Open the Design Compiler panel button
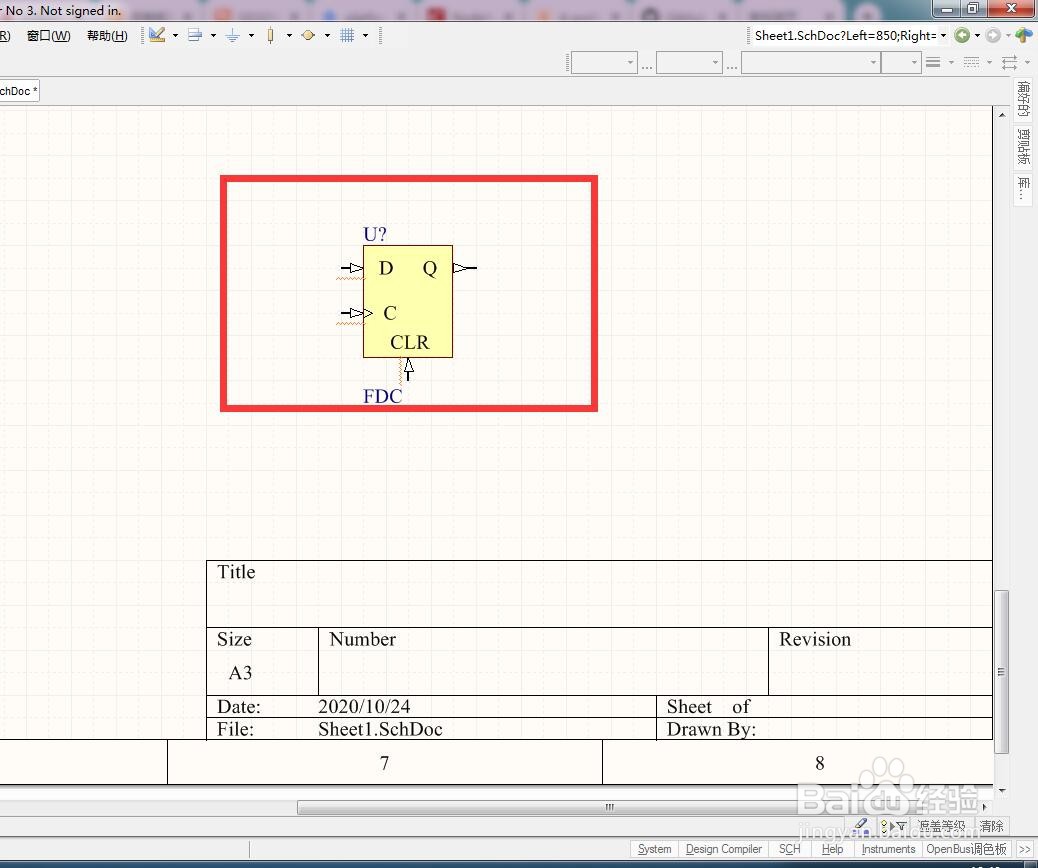1038x868 pixels. click(x=724, y=849)
